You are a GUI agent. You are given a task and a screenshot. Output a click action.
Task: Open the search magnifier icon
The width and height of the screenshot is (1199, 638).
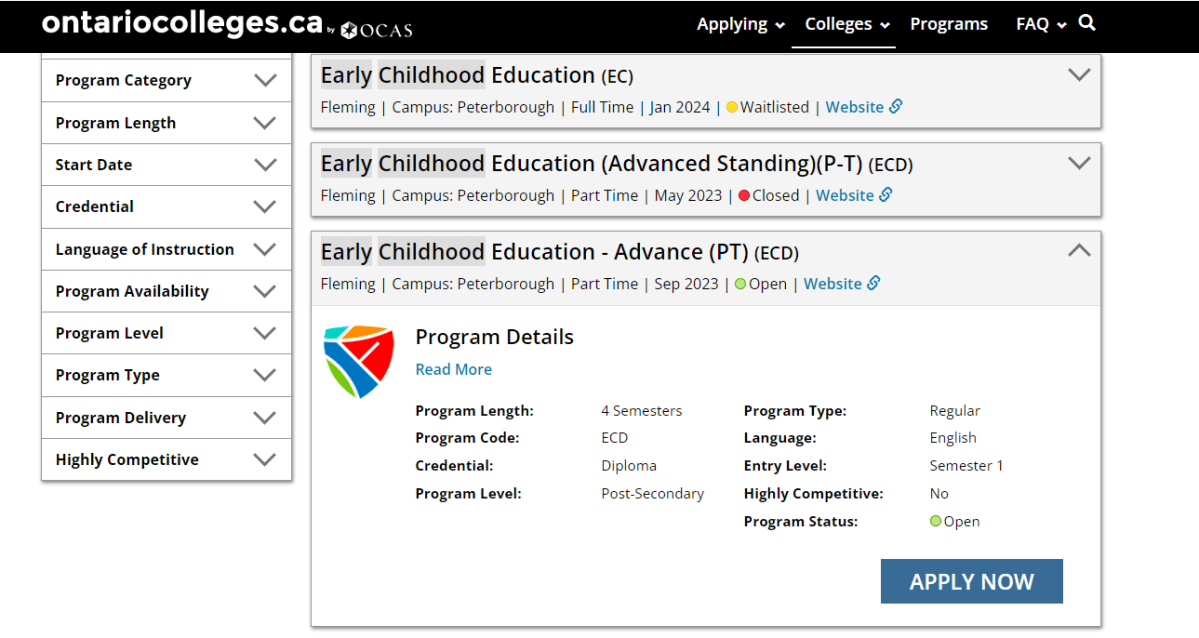click(x=1087, y=24)
